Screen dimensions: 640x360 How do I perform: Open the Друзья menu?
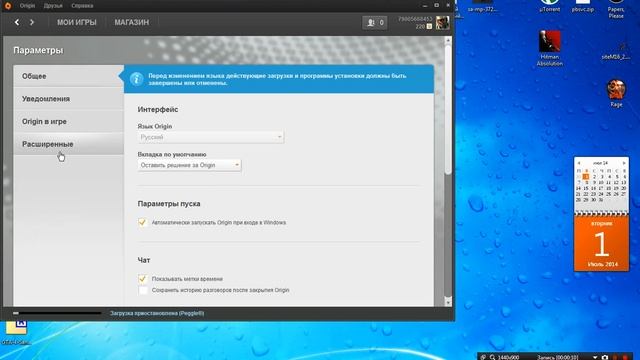[x=53, y=6]
